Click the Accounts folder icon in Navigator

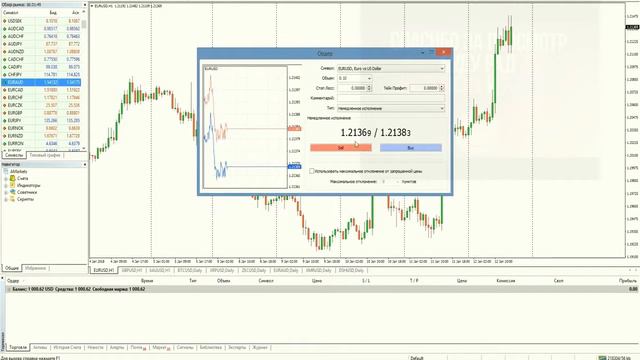click(x=13, y=178)
